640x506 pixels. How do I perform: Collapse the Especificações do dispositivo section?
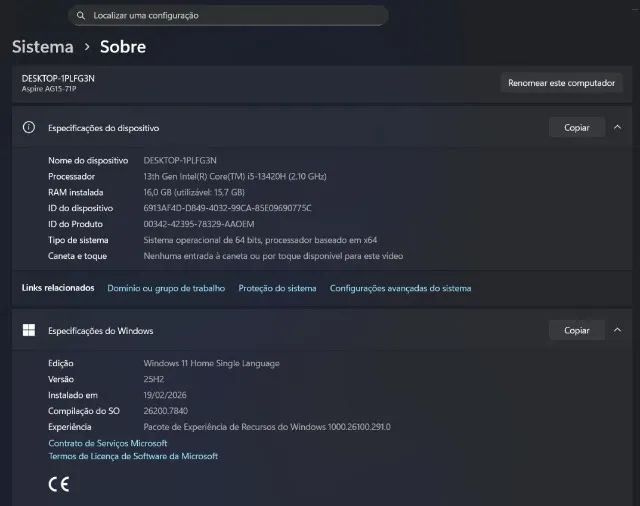click(617, 128)
